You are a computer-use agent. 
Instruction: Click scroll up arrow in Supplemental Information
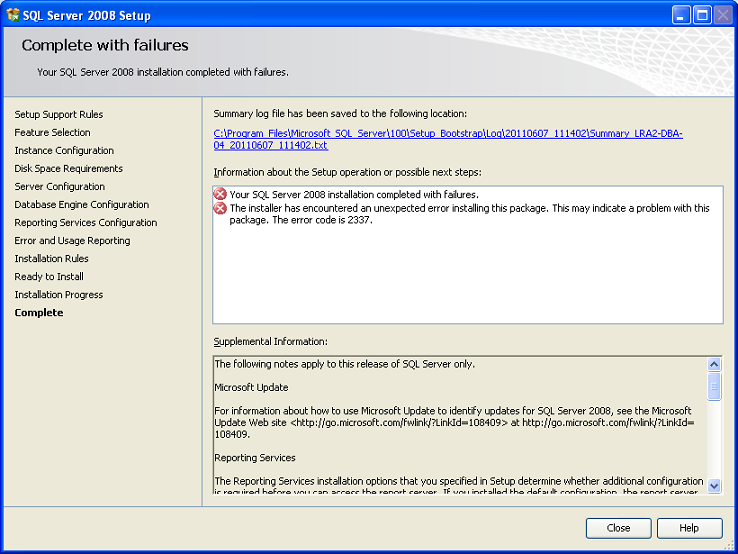pyautogui.click(x=714, y=364)
